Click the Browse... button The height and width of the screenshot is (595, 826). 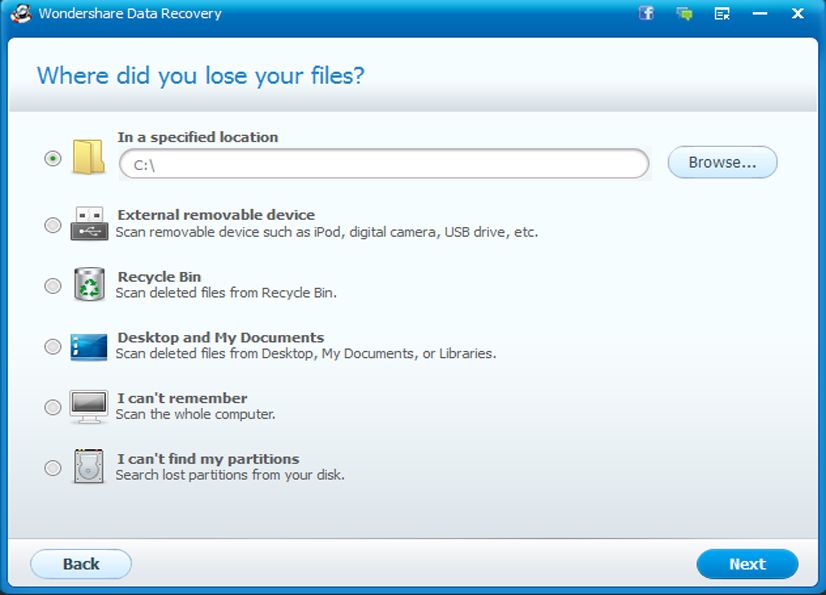tap(722, 163)
